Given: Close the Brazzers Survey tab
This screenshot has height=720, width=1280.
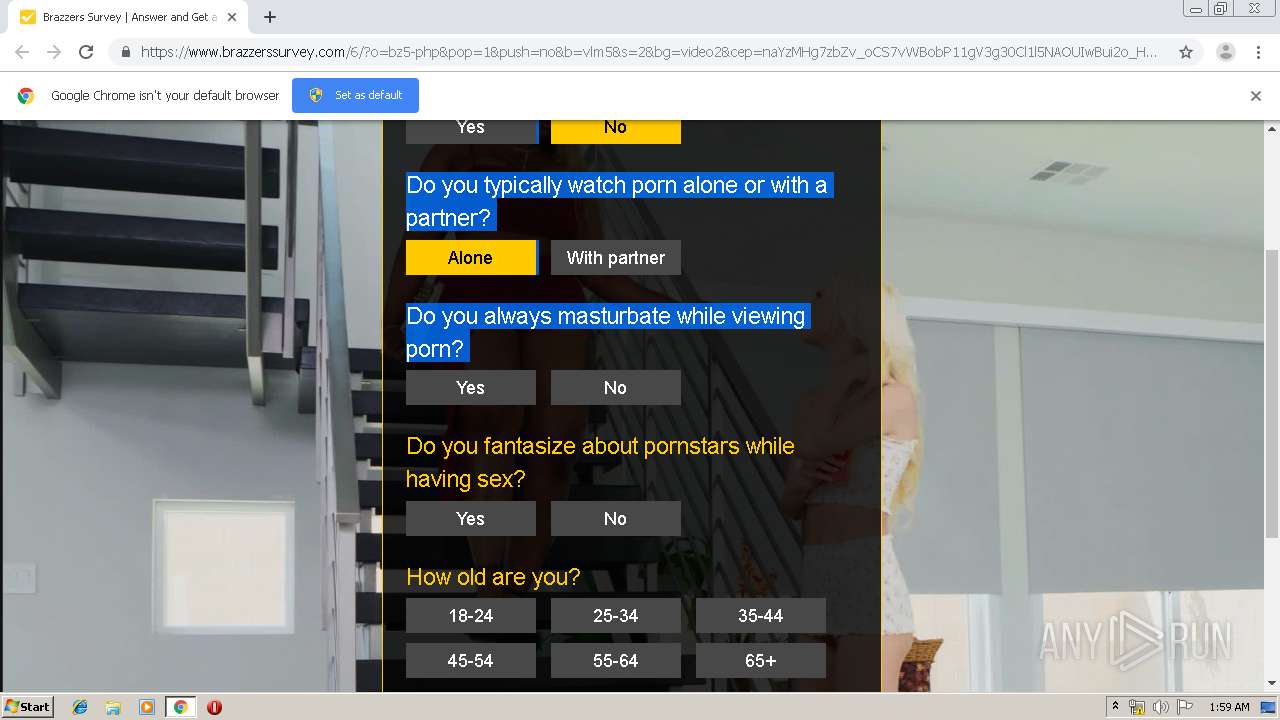Looking at the screenshot, I should pyautogui.click(x=233, y=17).
